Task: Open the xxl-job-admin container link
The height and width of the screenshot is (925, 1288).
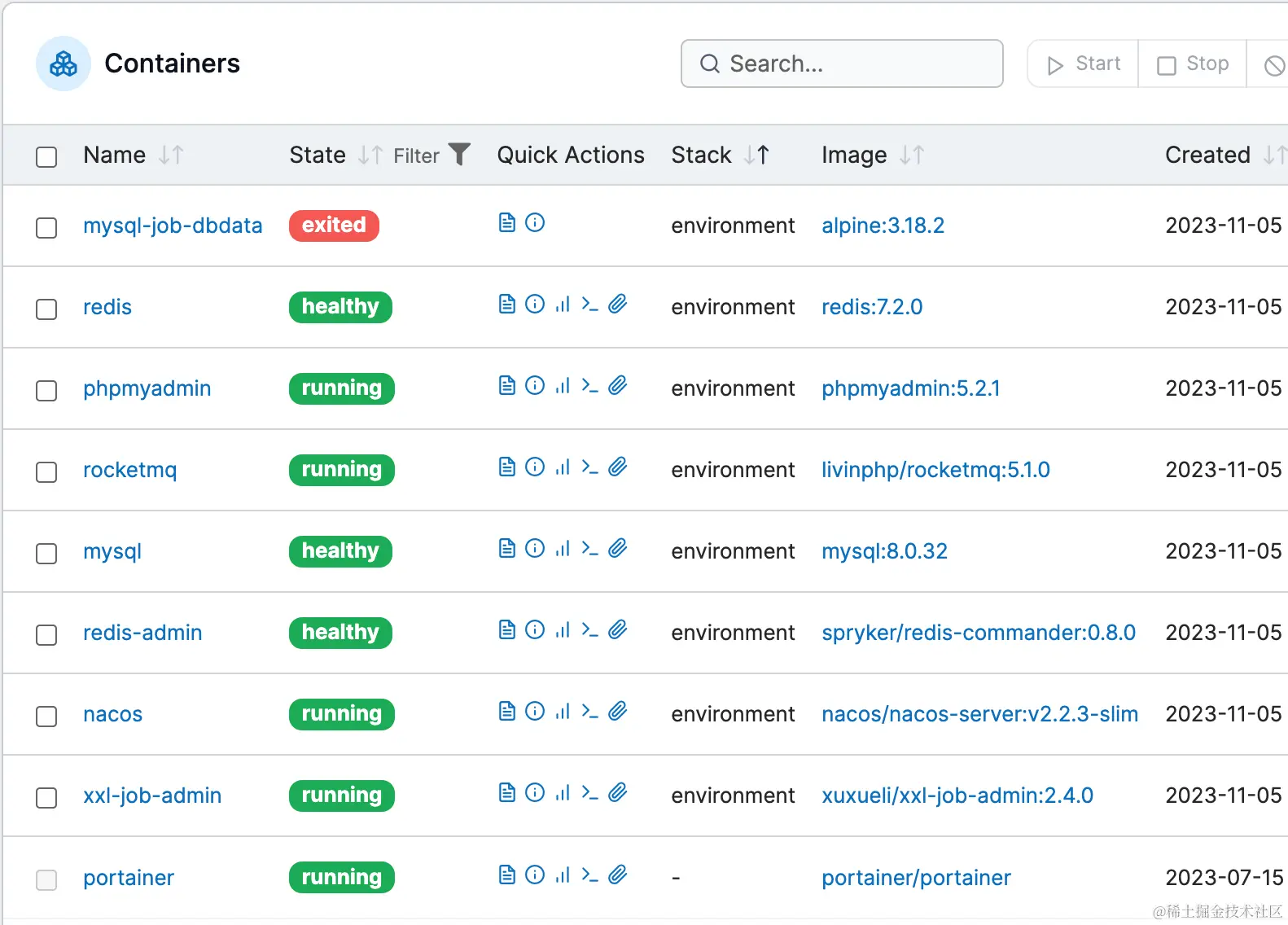Action: (152, 796)
